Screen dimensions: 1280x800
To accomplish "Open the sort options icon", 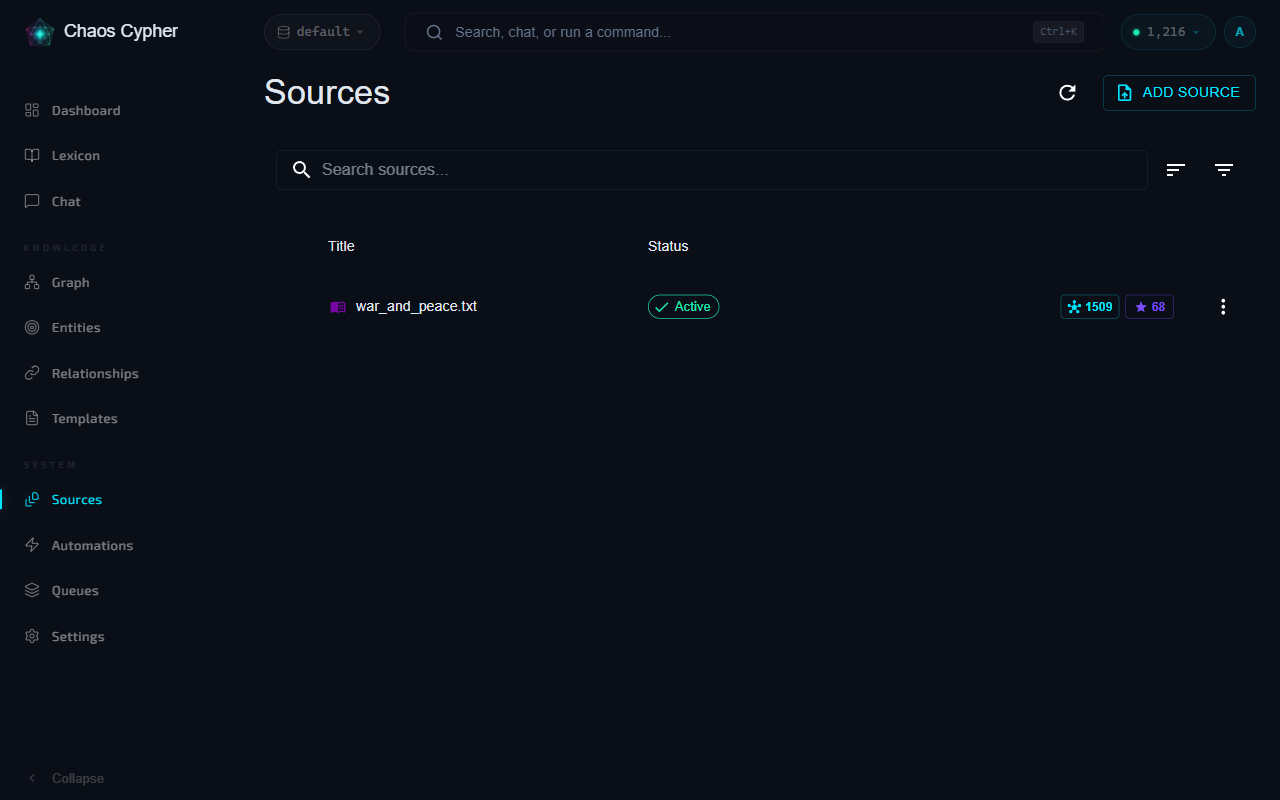I will (x=1176, y=170).
